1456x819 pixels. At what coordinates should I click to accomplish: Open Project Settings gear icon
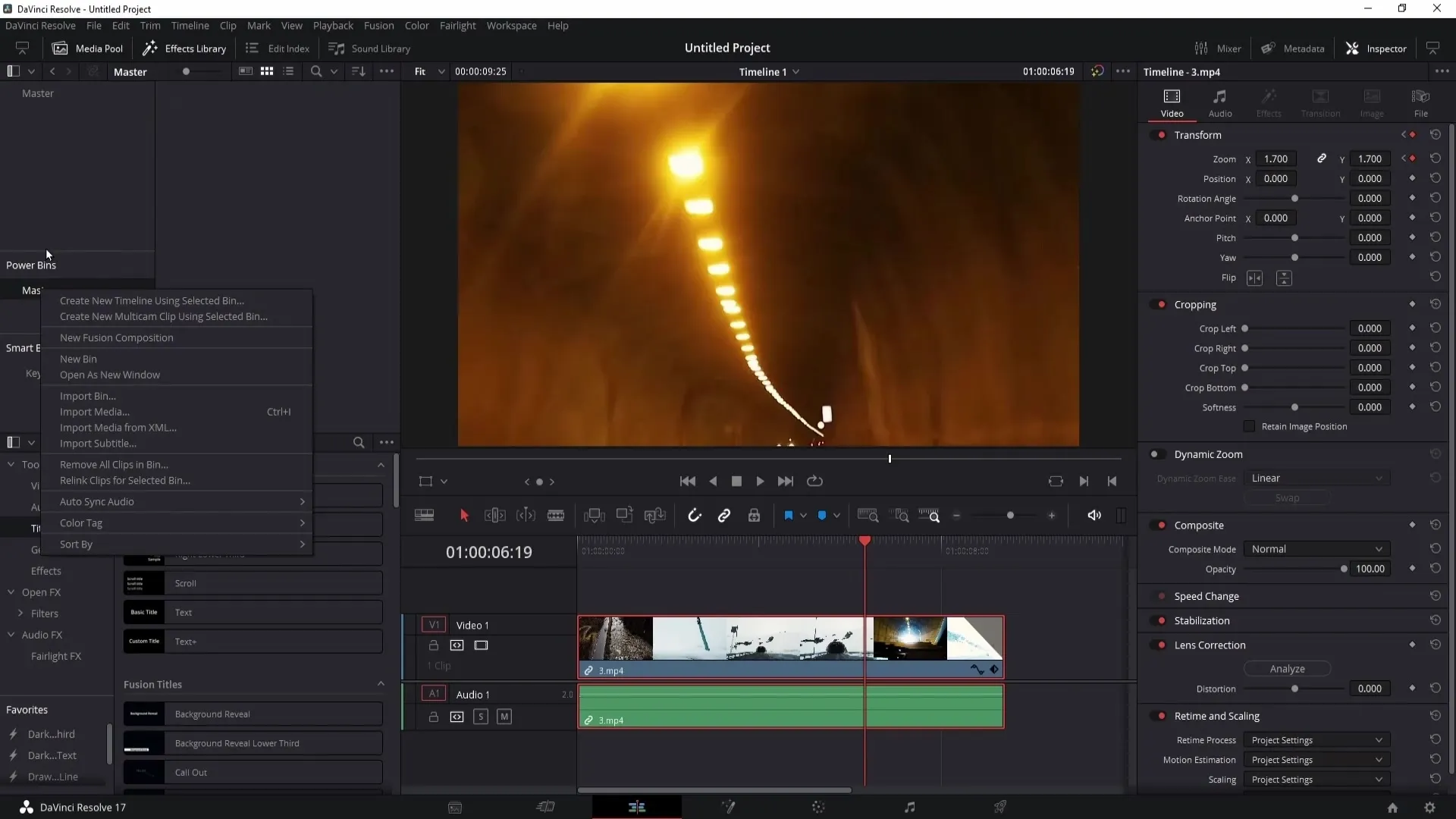[x=1429, y=808]
